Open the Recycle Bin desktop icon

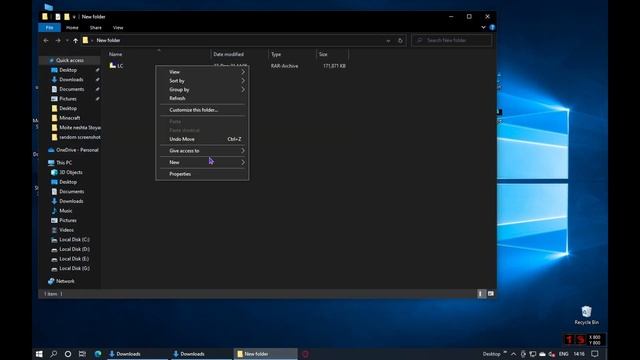[587, 316]
